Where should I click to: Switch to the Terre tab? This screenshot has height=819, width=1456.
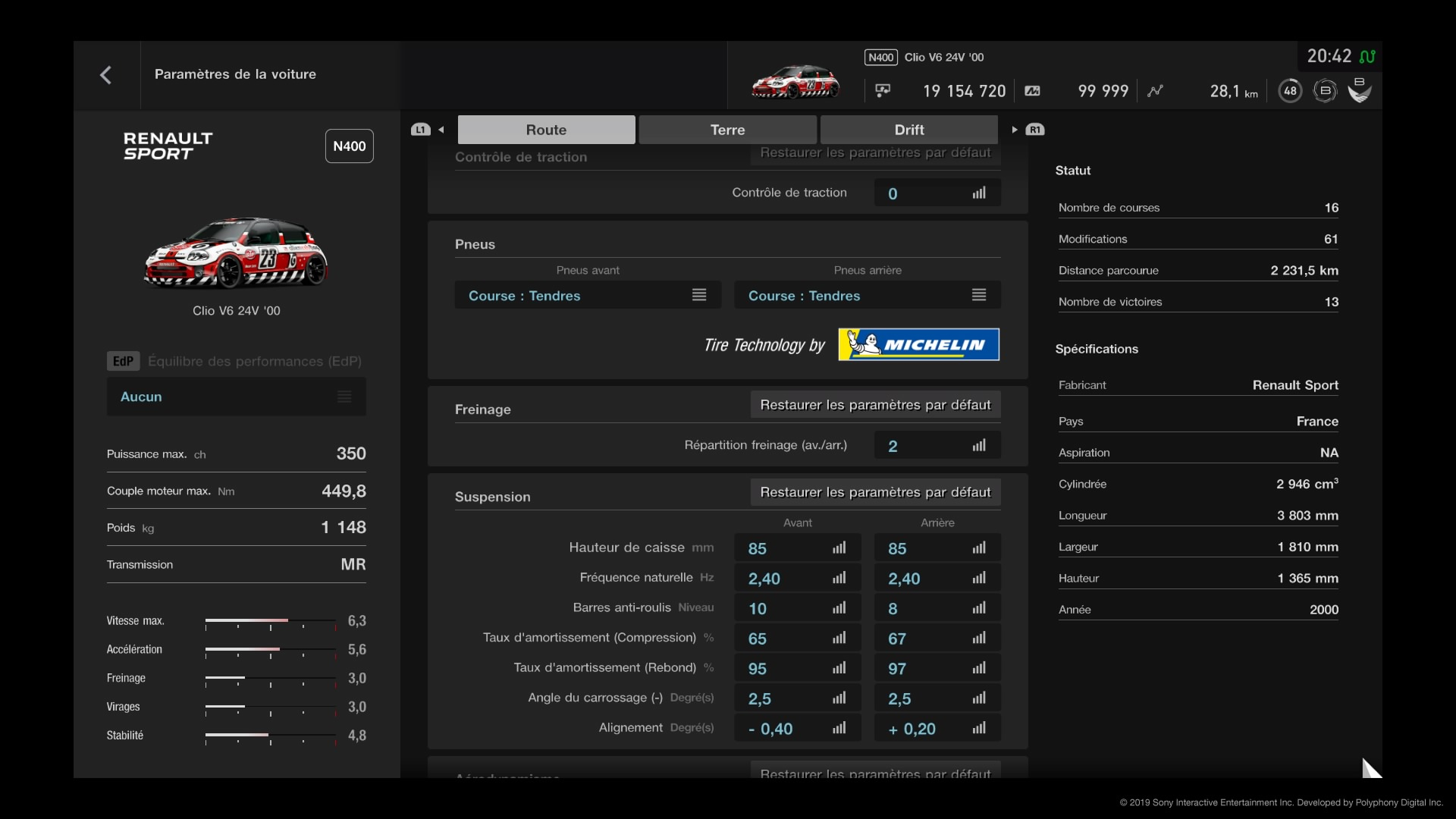(x=727, y=130)
